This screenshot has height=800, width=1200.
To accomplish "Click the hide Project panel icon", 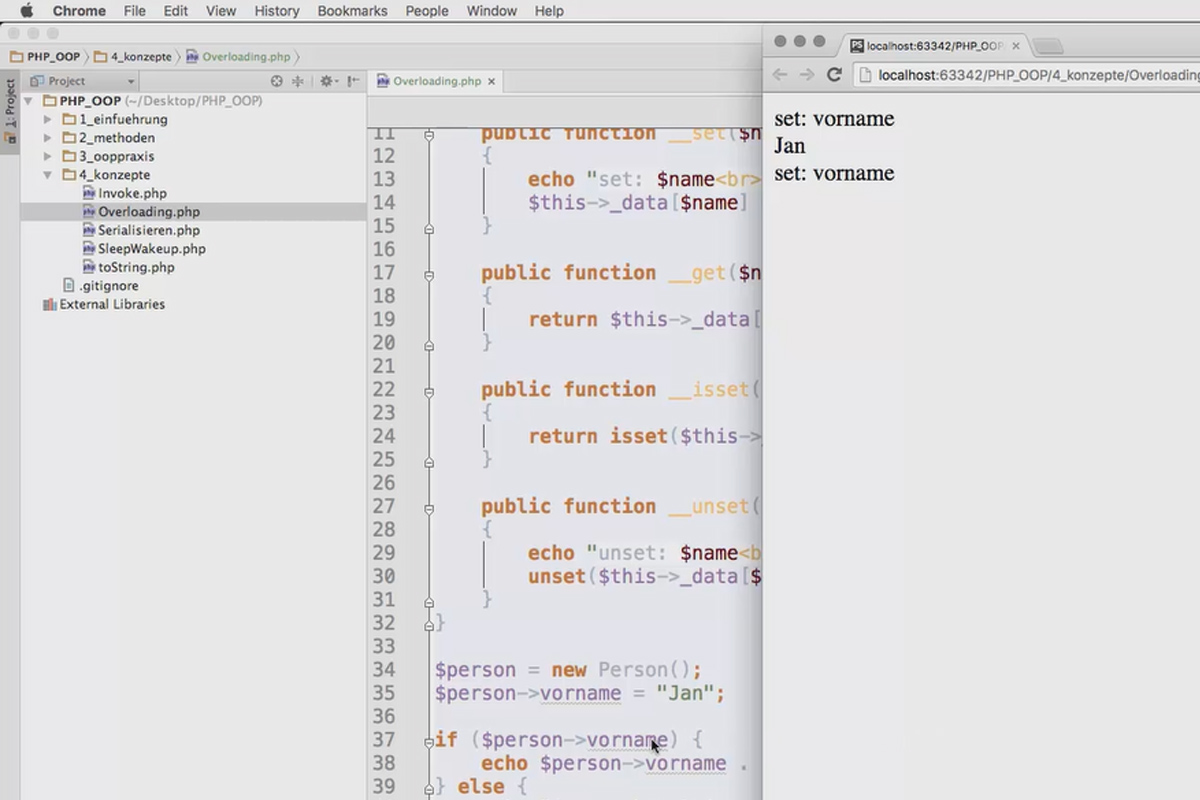I will click(x=352, y=81).
